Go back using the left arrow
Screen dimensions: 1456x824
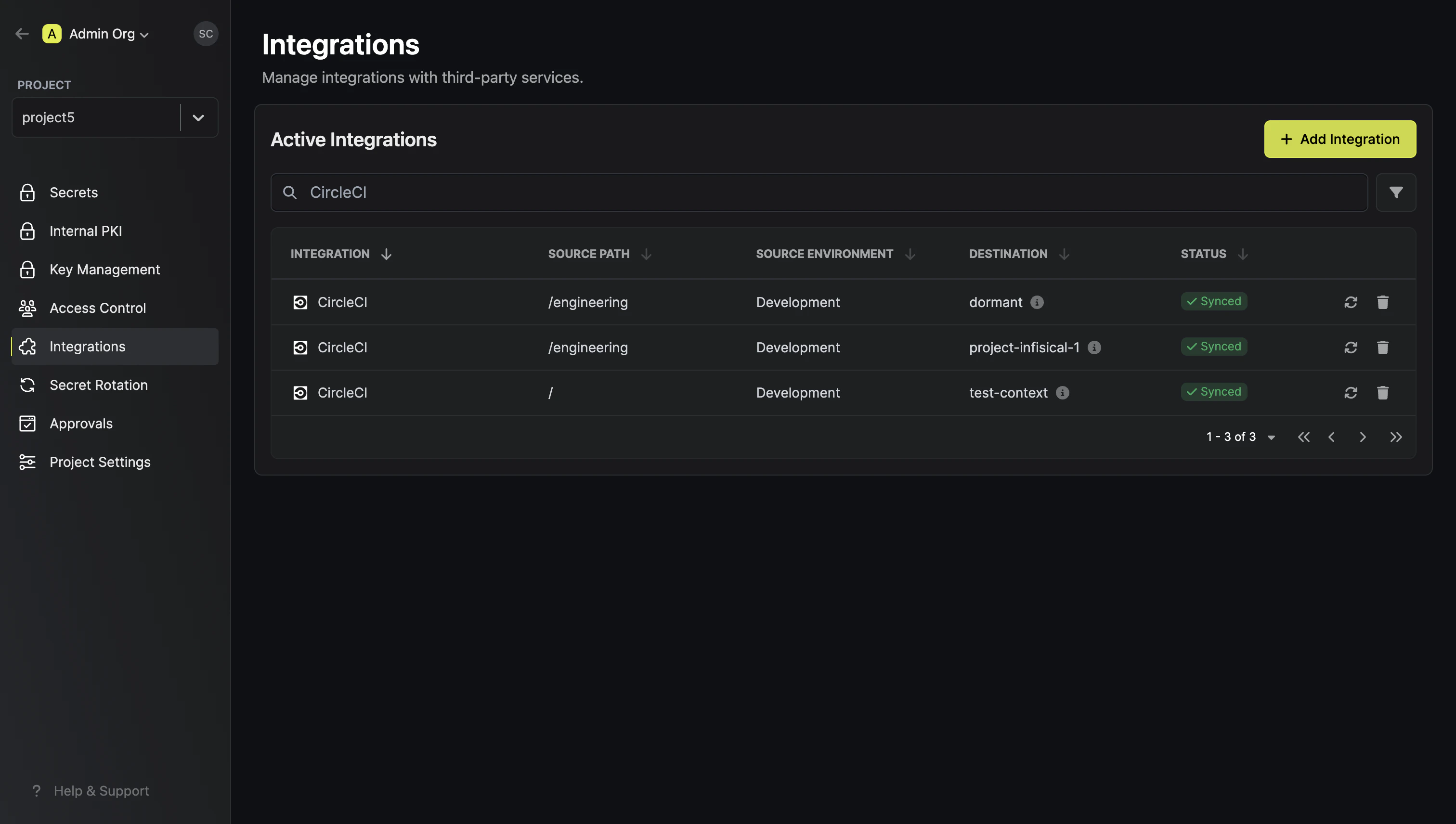[22, 34]
